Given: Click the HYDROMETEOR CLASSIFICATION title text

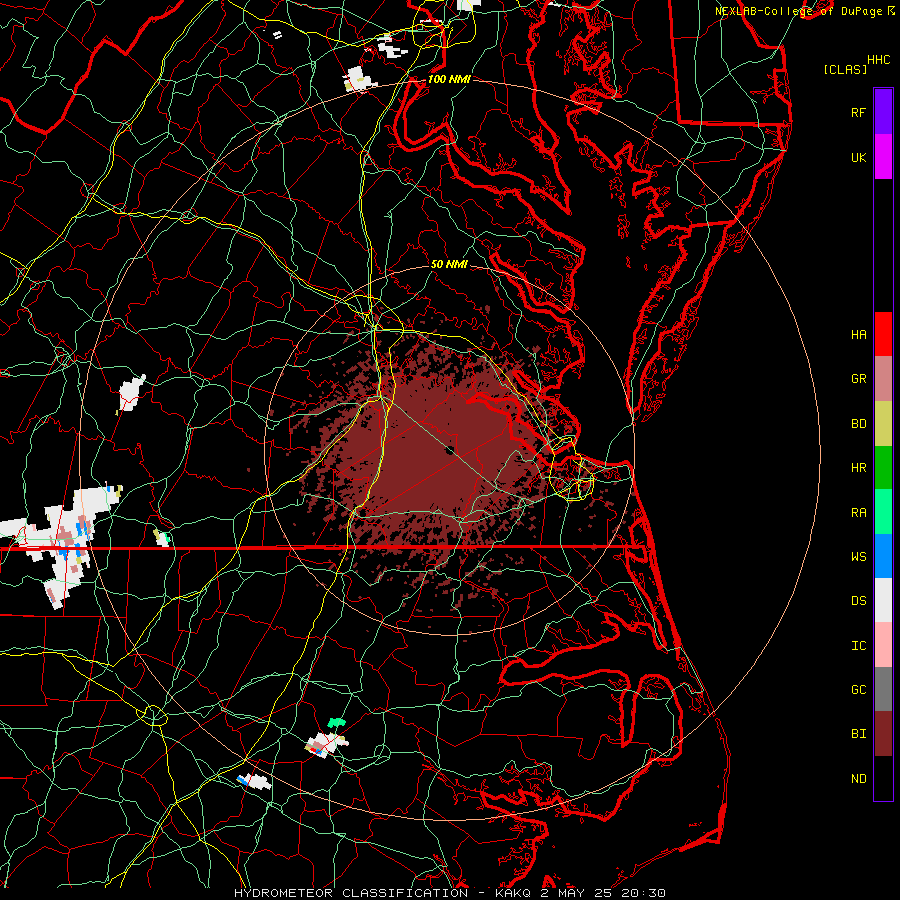Looking at the screenshot, I should [x=351, y=893].
